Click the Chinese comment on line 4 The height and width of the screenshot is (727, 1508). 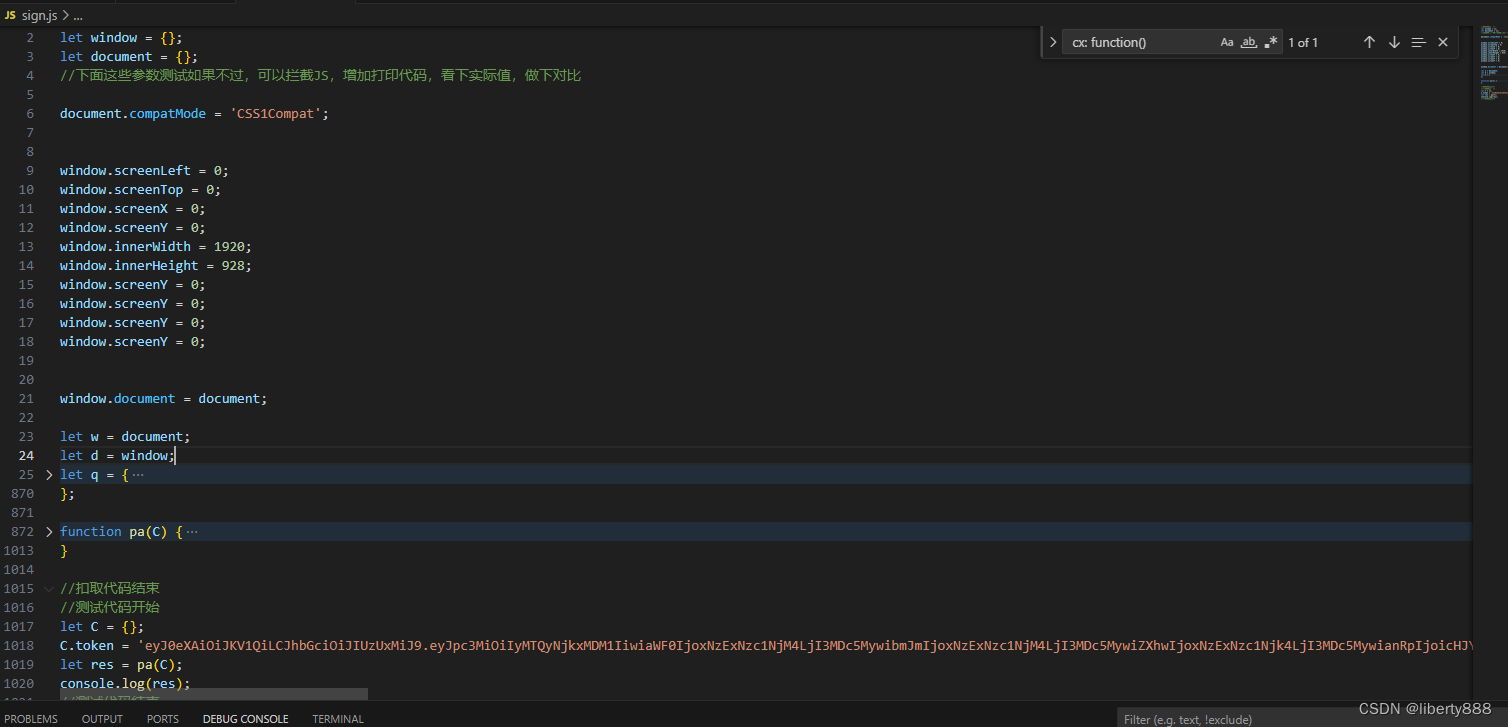click(x=320, y=76)
